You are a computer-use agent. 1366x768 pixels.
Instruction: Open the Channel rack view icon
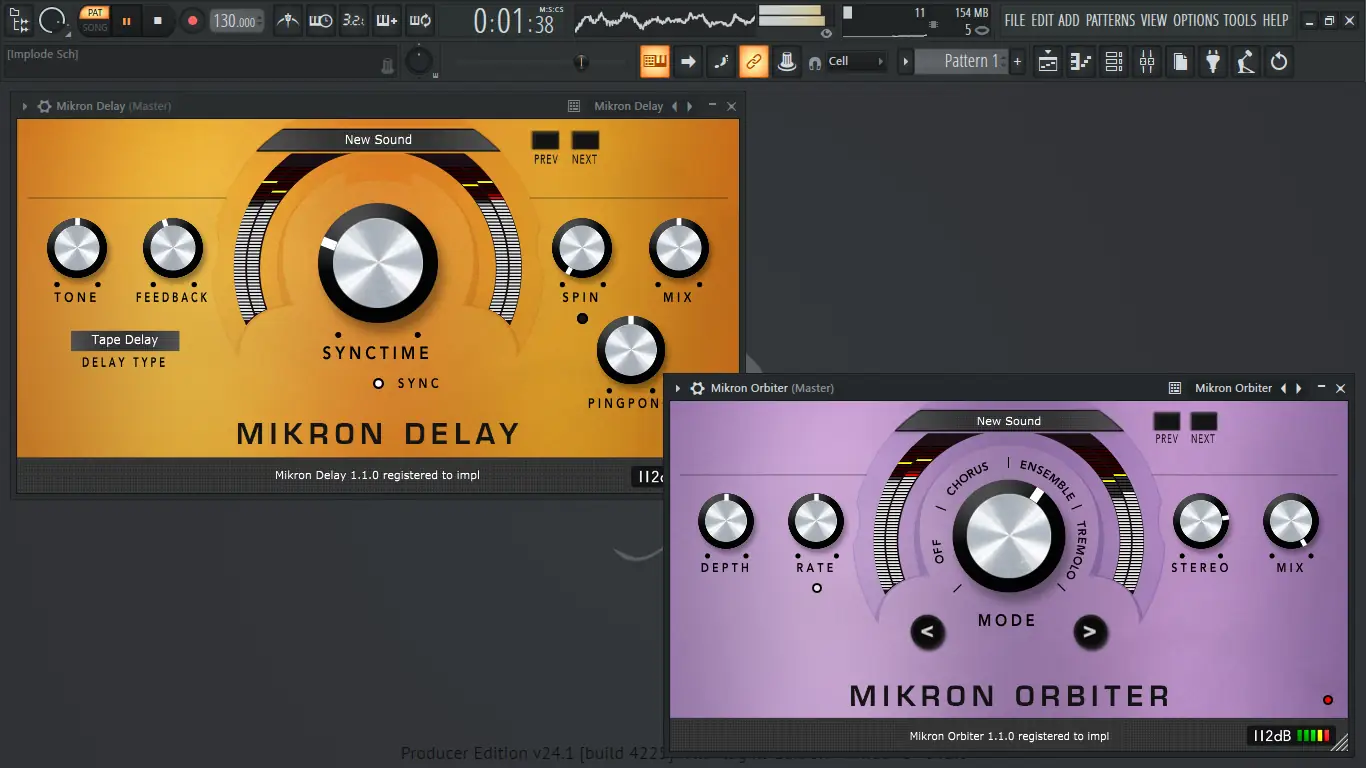(x=1114, y=61)
